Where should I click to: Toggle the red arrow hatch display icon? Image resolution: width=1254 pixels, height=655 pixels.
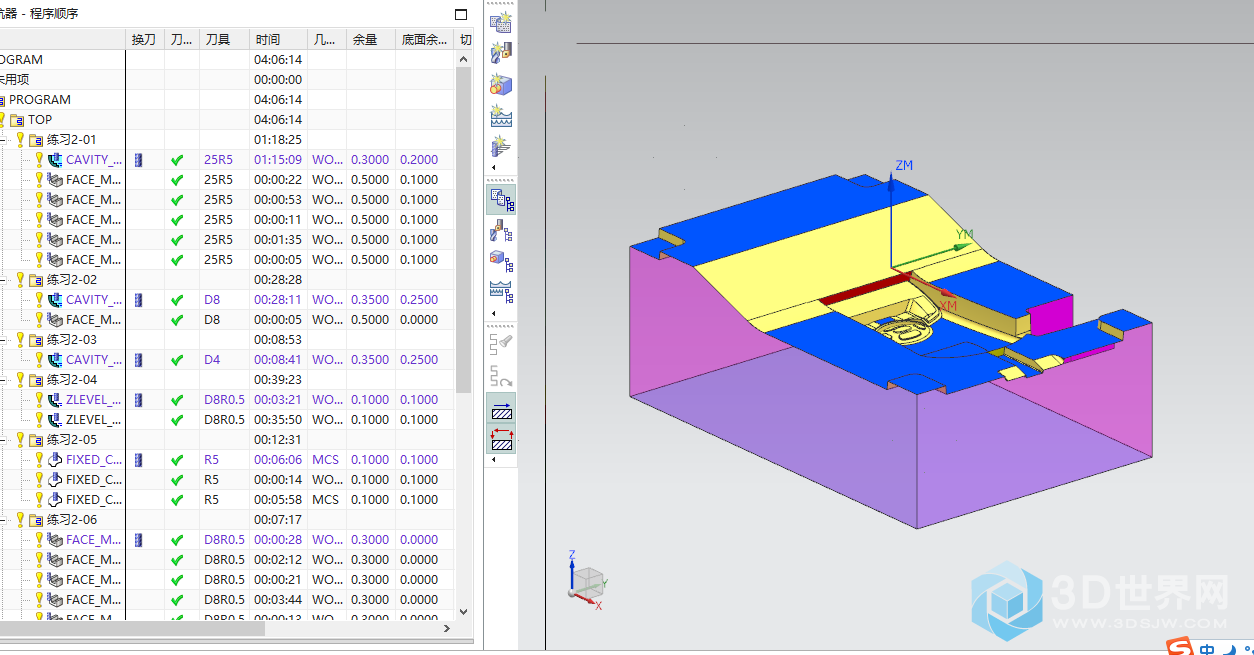(x=501, y=438)
